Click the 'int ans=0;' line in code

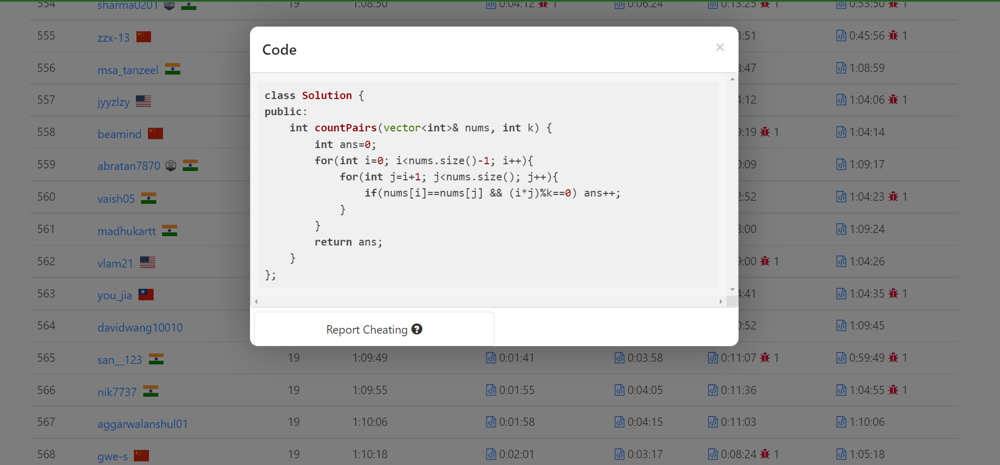[x=346, y=144]
